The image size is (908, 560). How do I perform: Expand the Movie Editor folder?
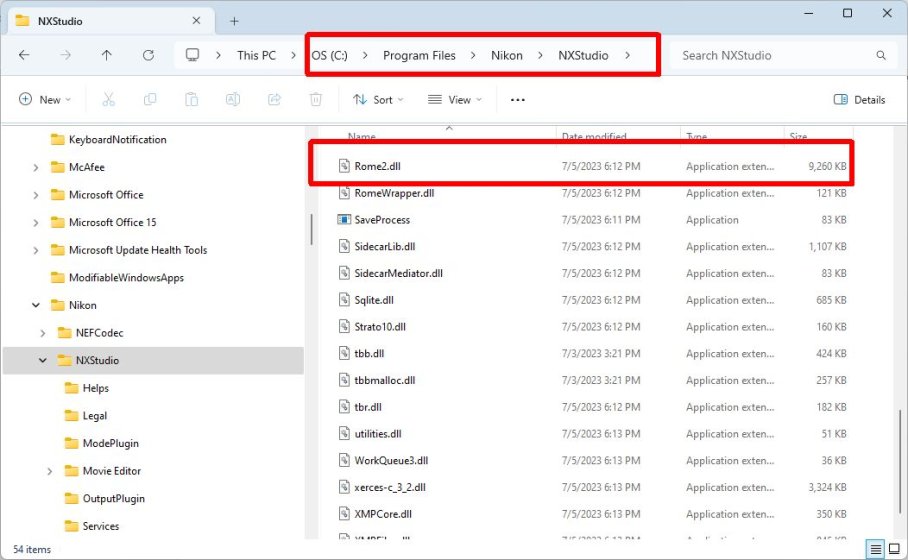click(50, 471)
